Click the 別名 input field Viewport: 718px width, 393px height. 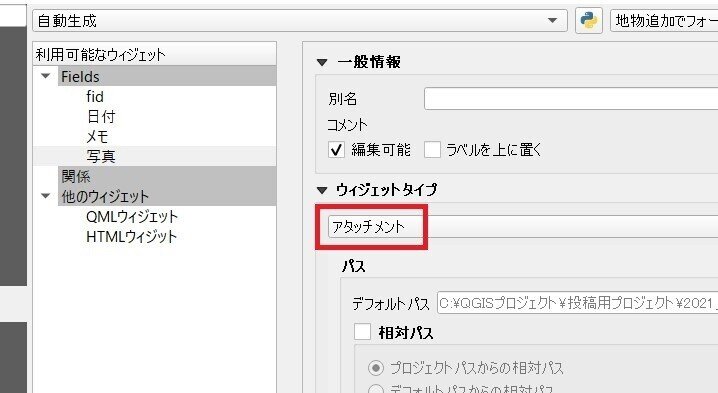tap(571, 99)
